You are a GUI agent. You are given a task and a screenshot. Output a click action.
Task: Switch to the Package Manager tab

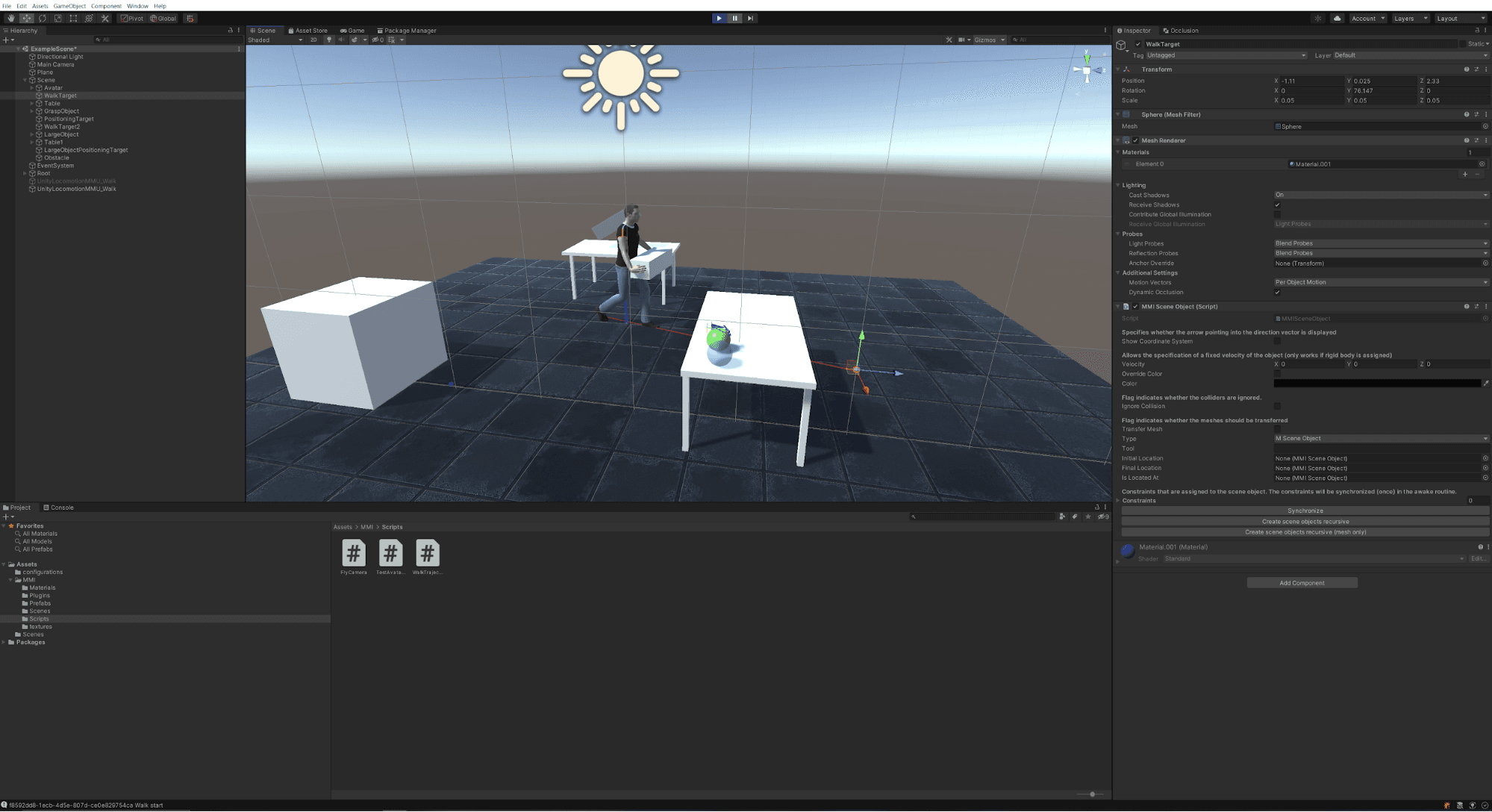coord(407,31)
